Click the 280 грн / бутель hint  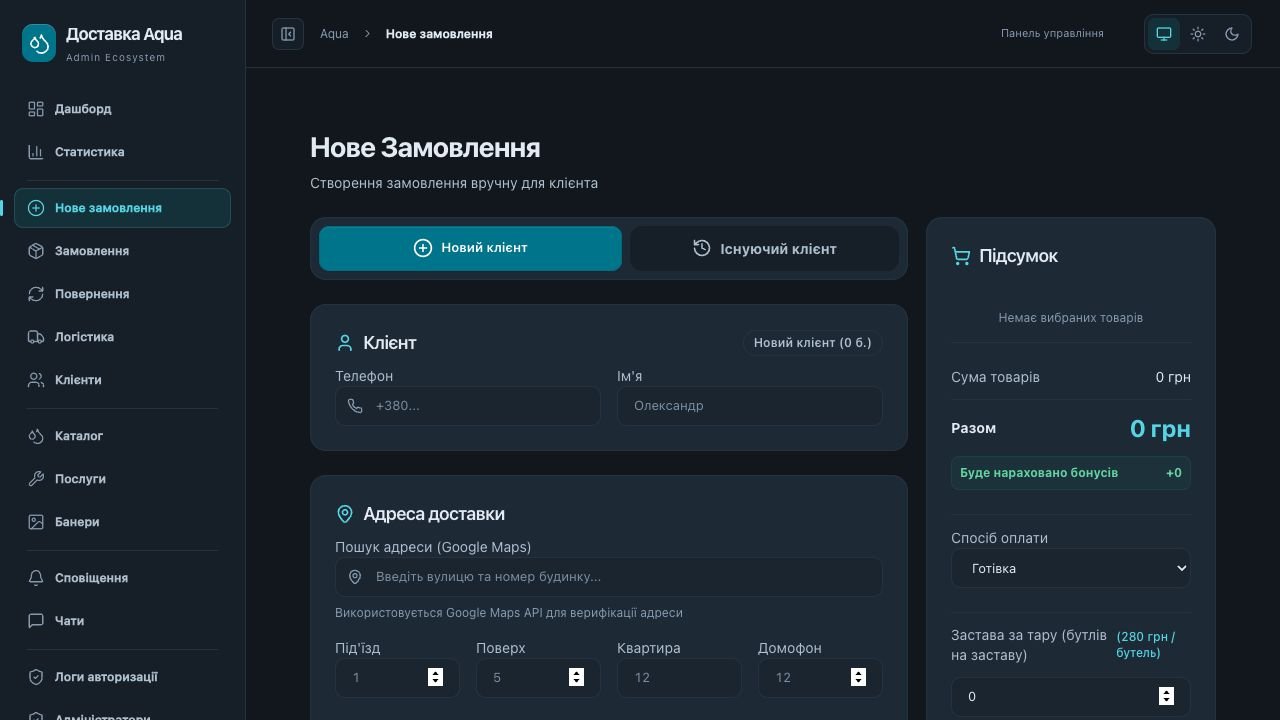point(1146,645)
